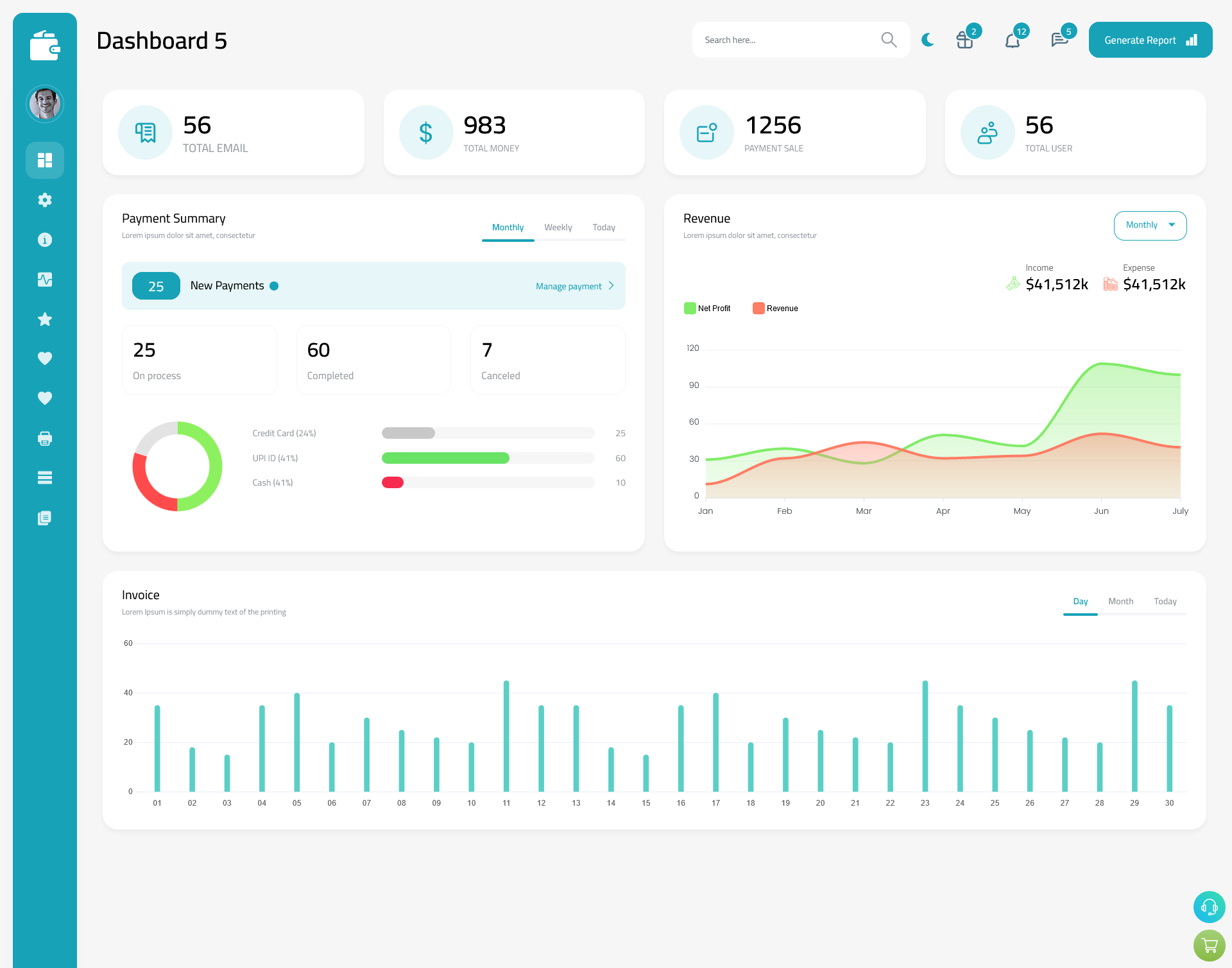Click the star/favorites icon in sidebar

click(x=45, y=319)
